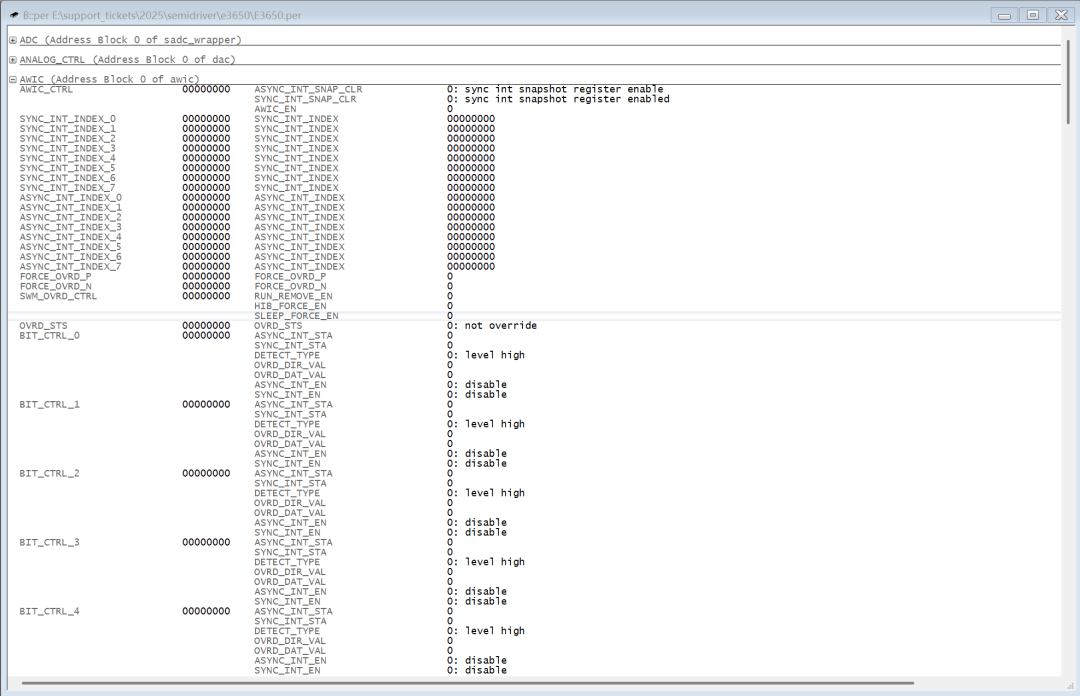Close the E3650.per peripheral window

pos(1060,15)
